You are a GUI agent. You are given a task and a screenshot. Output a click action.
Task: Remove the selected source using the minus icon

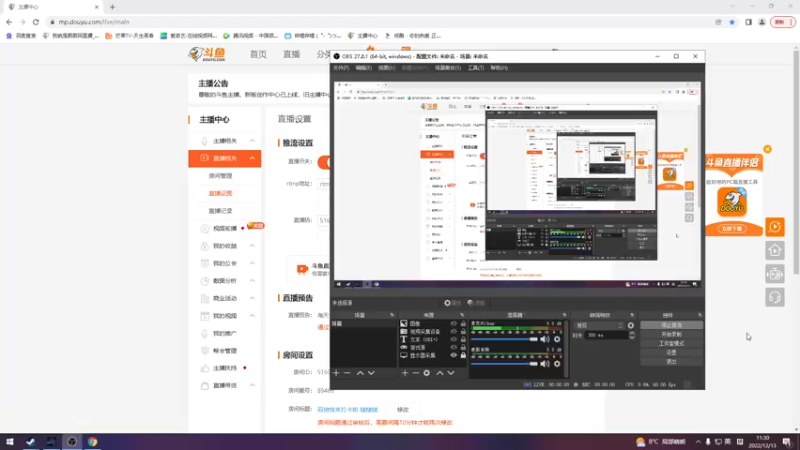[x=416, y=373]
